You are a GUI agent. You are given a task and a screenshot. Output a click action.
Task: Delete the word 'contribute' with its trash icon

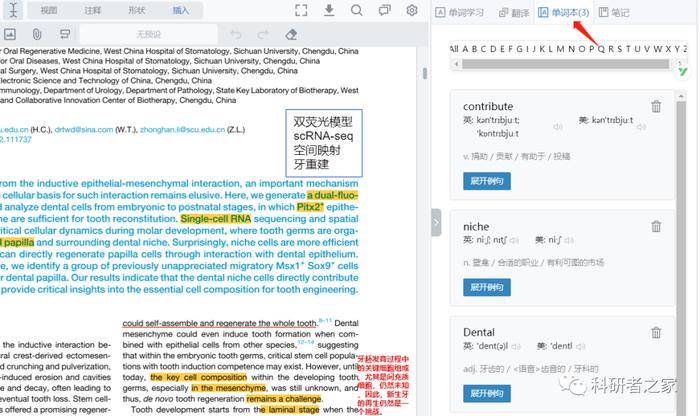click(x=656, y=107)
